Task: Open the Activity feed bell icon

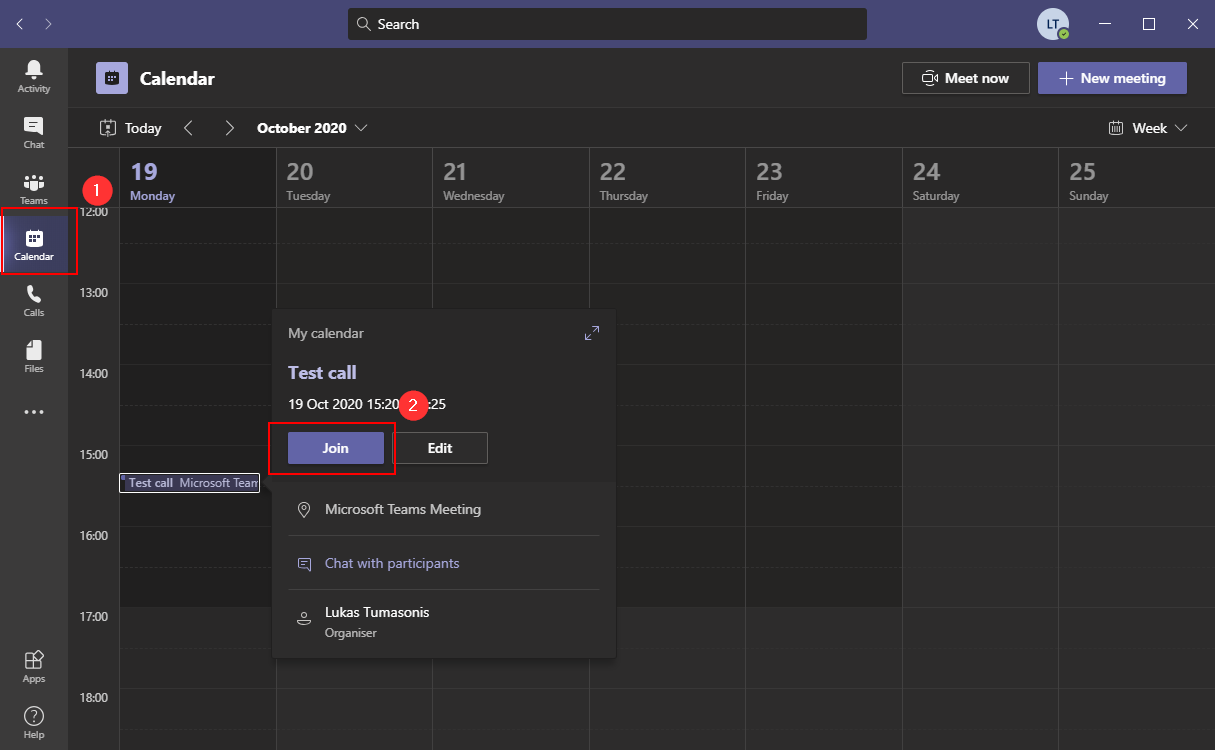Action: click(x=34, y=76)
